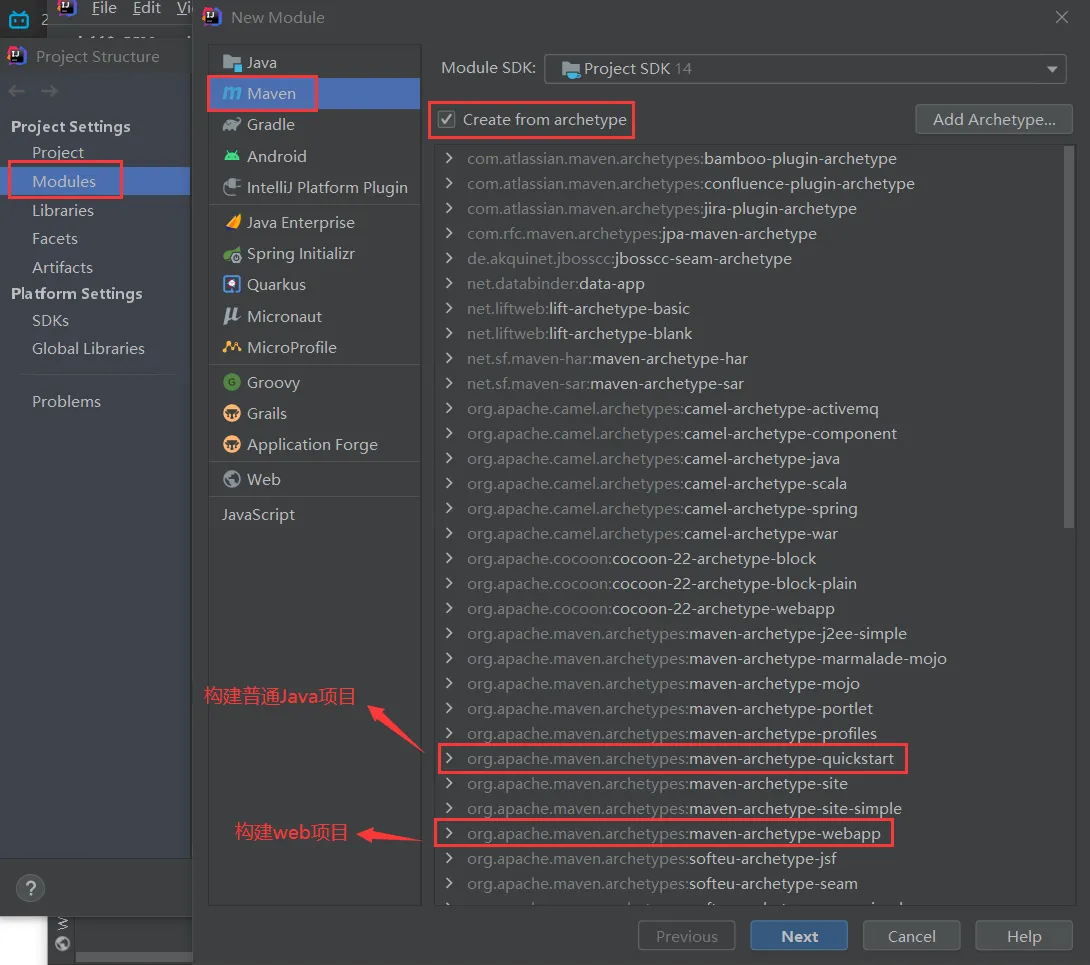Image resolution: width=1090 pixels, height=965 pixels.
Task: Open the Artifacts settings page
Action: click(62, 267)
